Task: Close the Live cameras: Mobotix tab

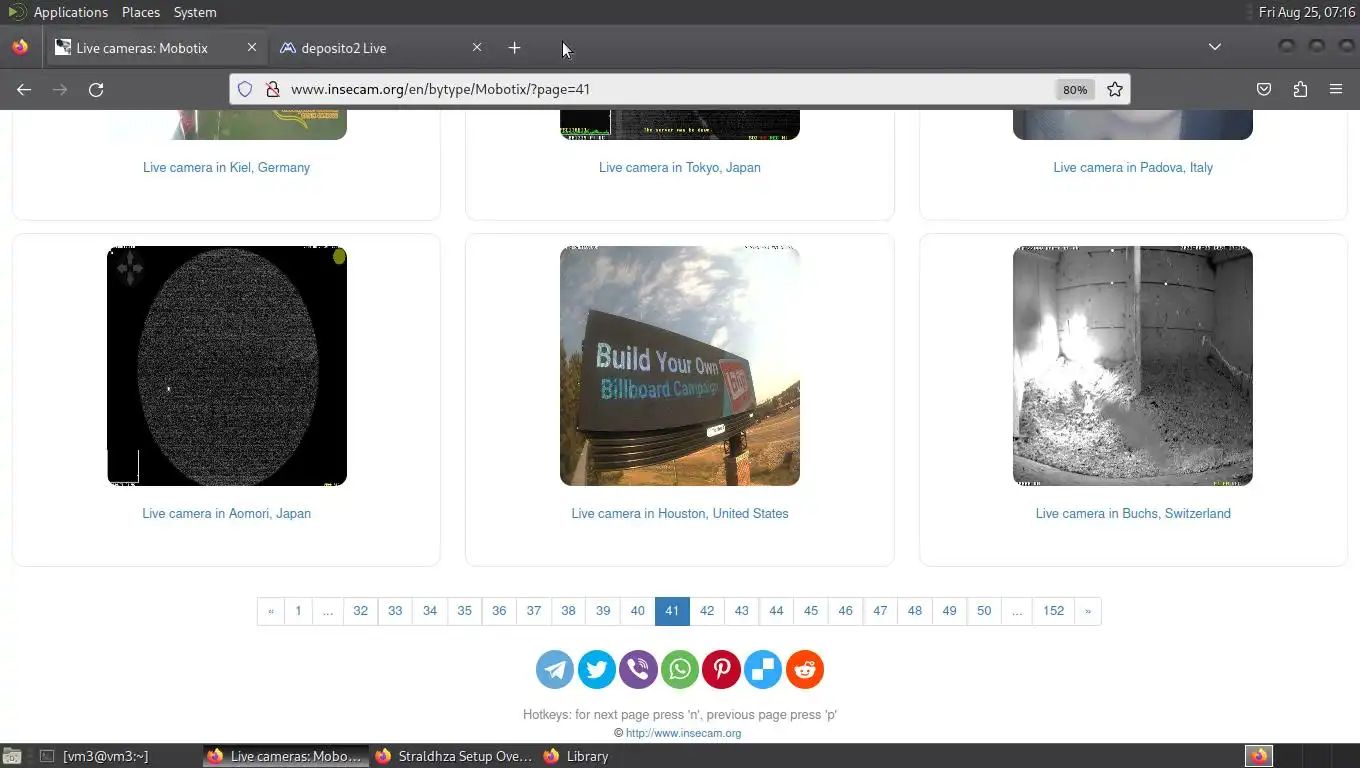Action: [x=252, y=47]
